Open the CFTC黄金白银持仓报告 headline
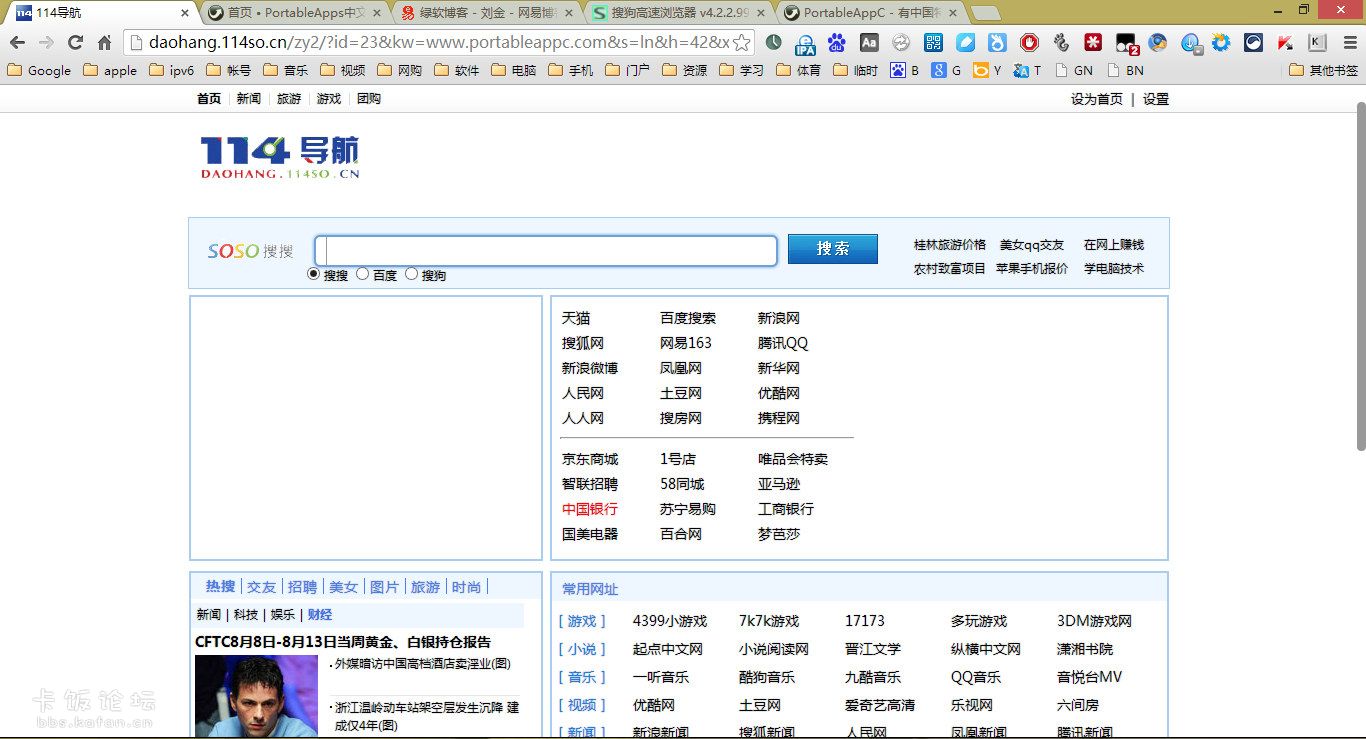 (x=343, y=642)
